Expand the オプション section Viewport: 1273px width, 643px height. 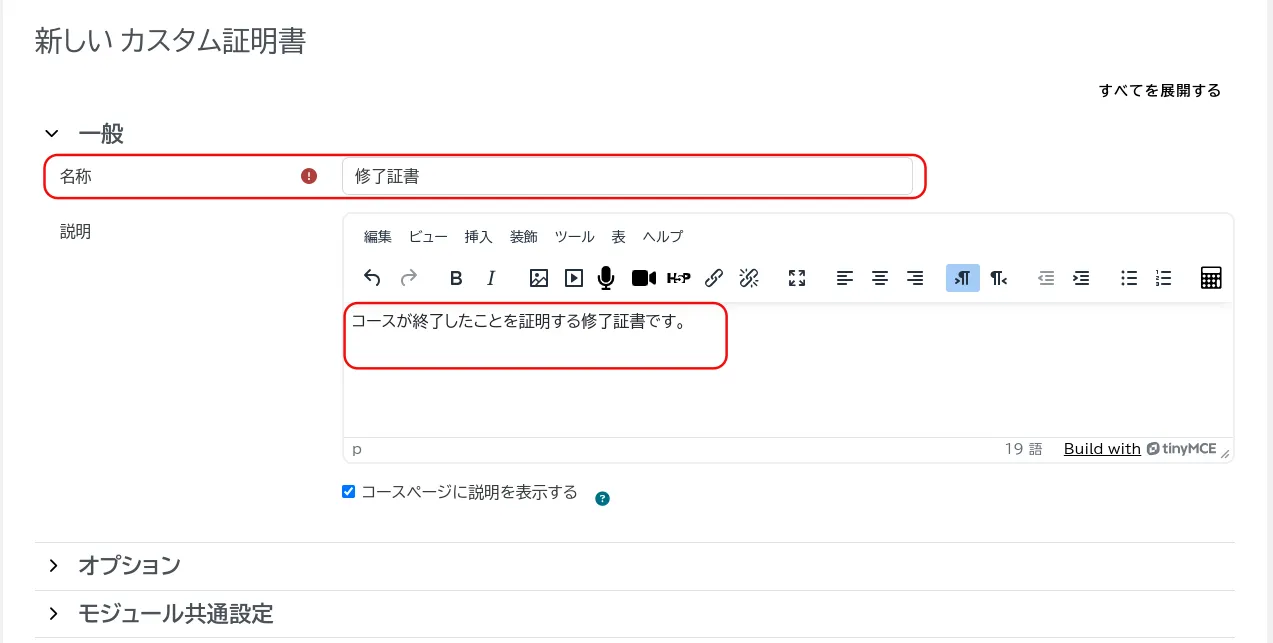54,566
